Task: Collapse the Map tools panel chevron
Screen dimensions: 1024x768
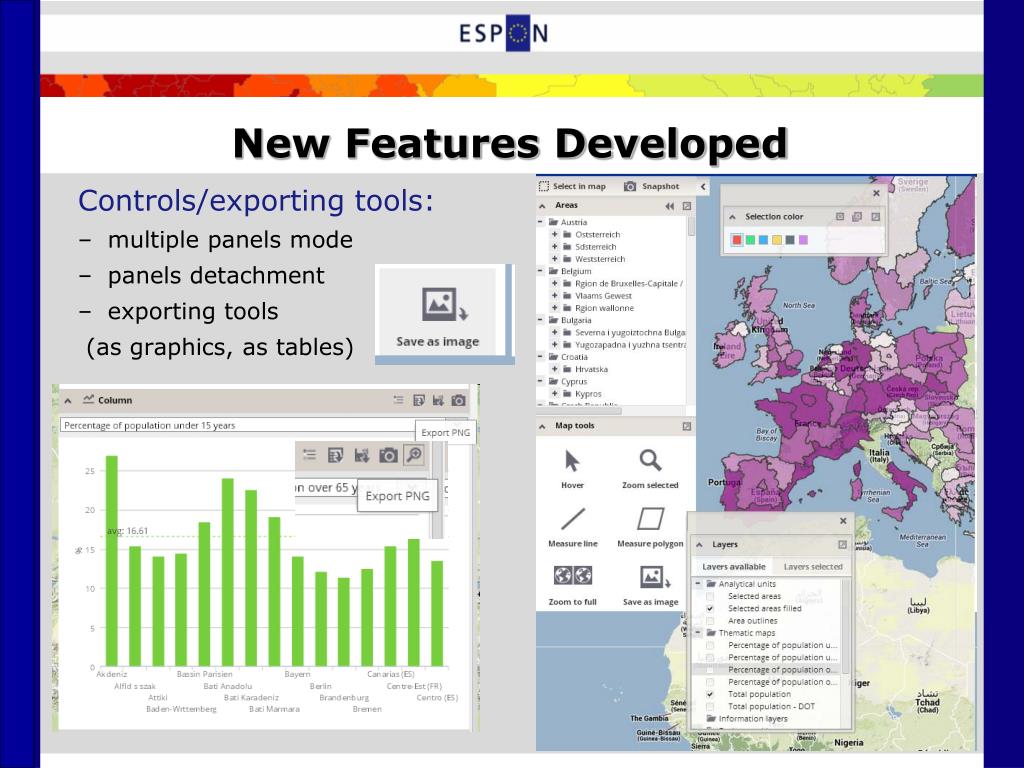Action: click(542, 426)
